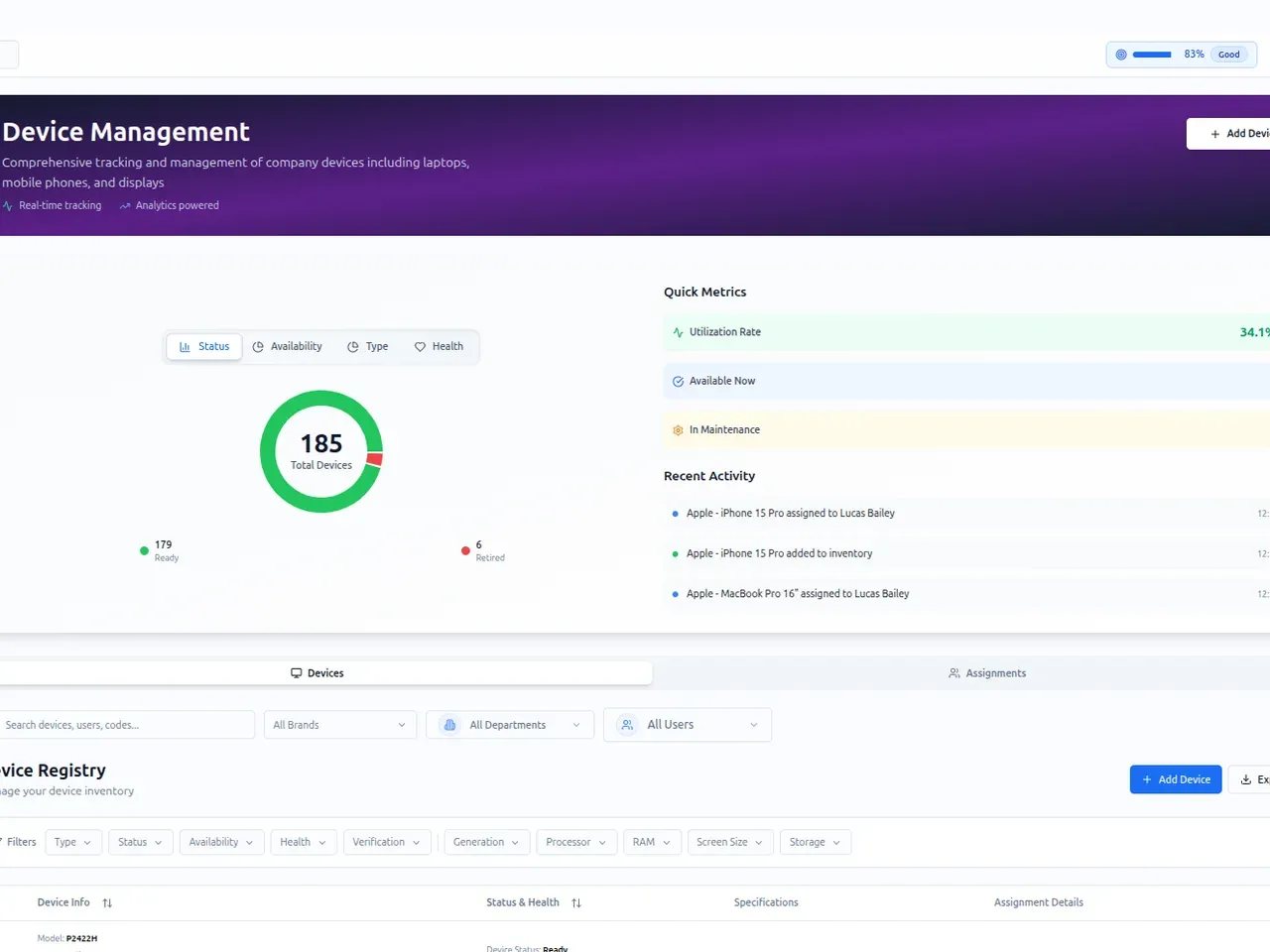
Task: Focus the Search devices, users, codes field
Action: coord(126,725)
